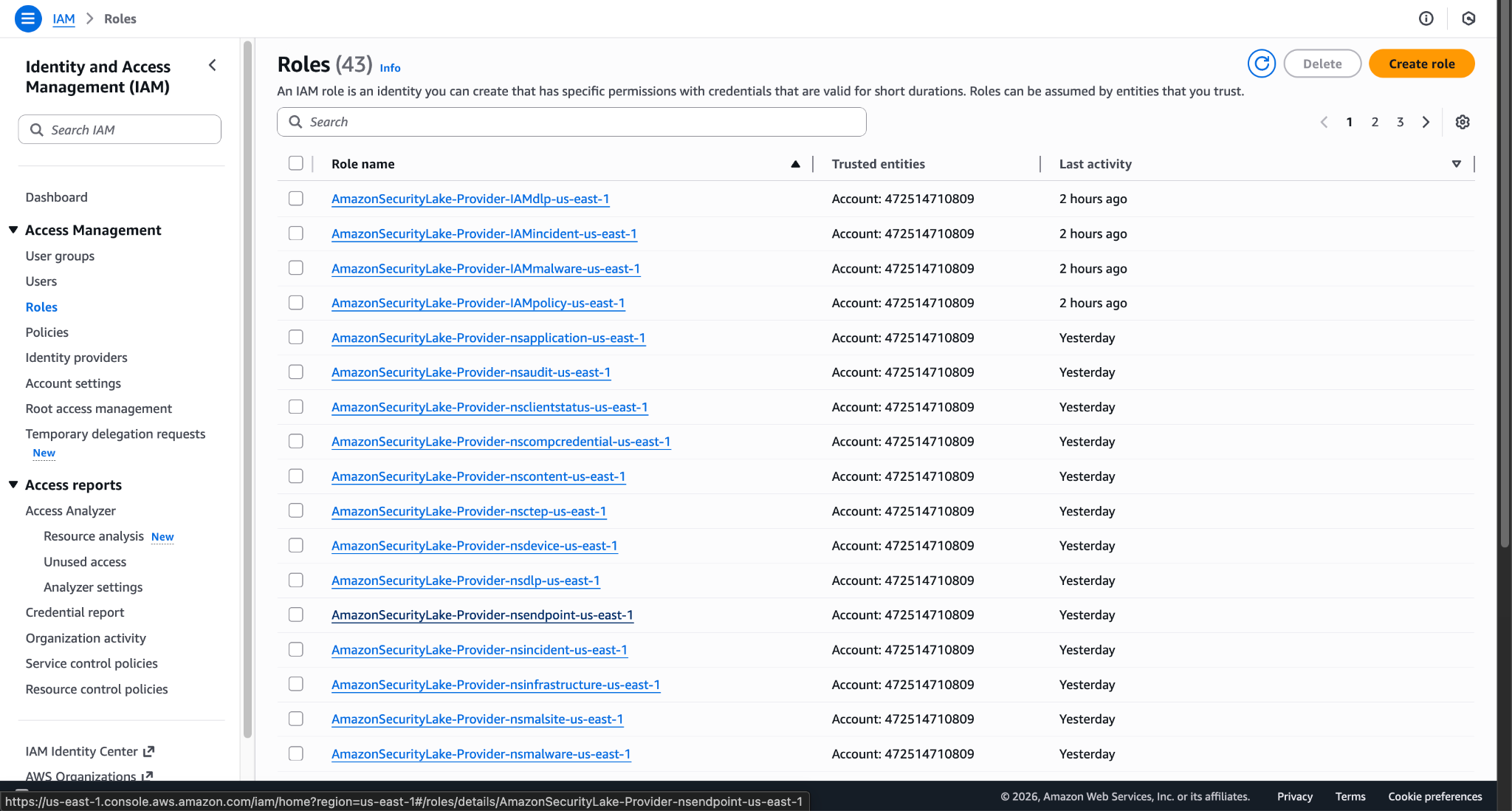Click the Create role button
The width and height of the screenshot is (1512, 811).
point(1421,64)
